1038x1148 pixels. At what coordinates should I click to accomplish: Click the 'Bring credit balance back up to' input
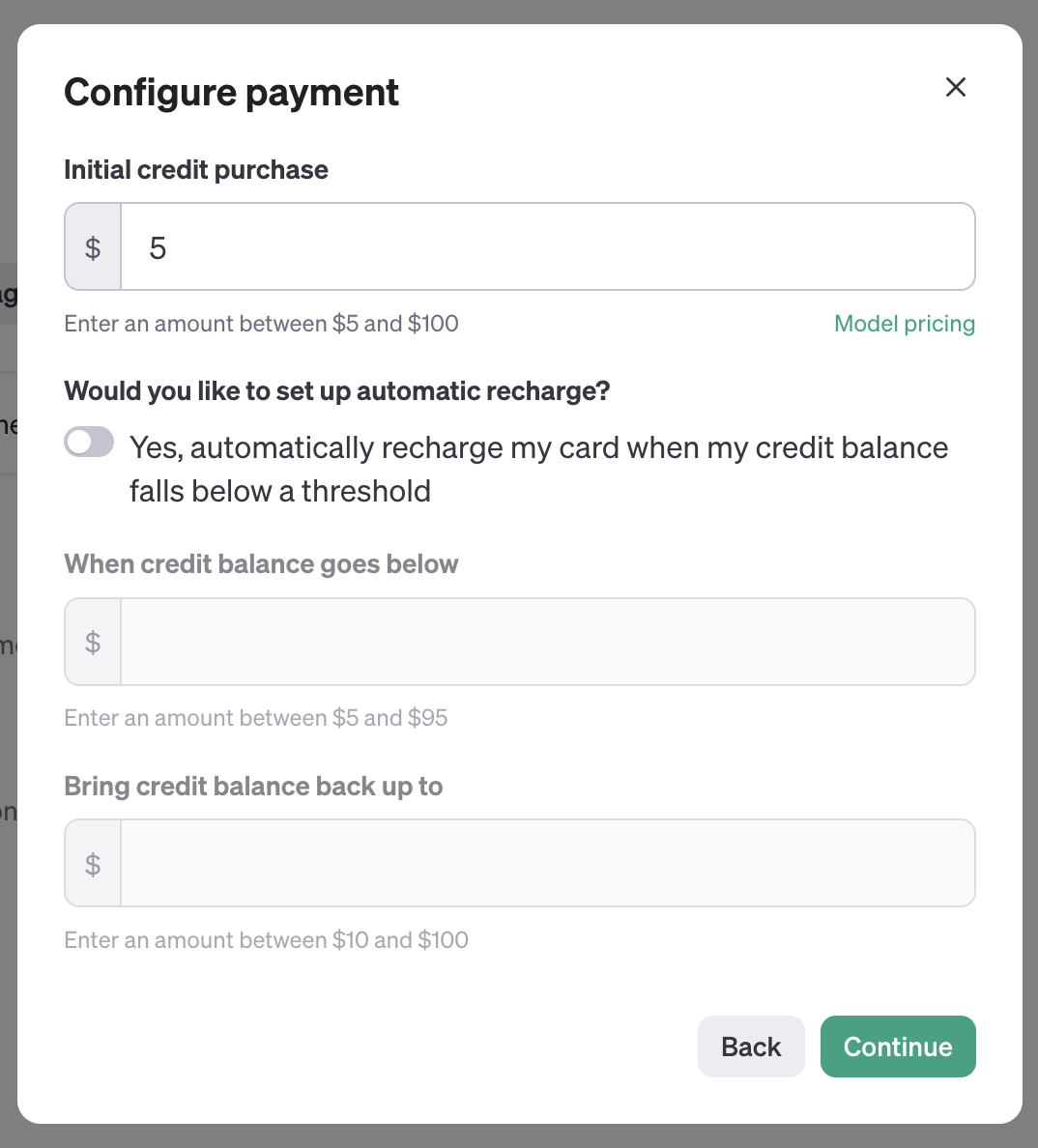click(547, 863)
